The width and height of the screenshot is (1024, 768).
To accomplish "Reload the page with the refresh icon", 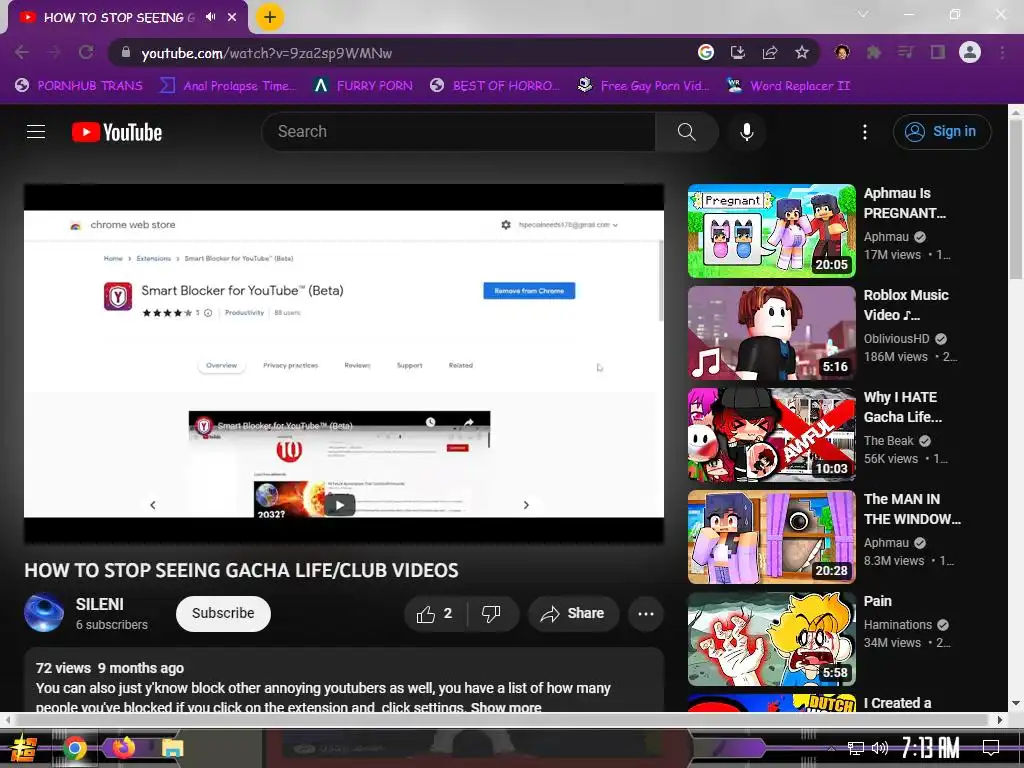I will [86, 52].
